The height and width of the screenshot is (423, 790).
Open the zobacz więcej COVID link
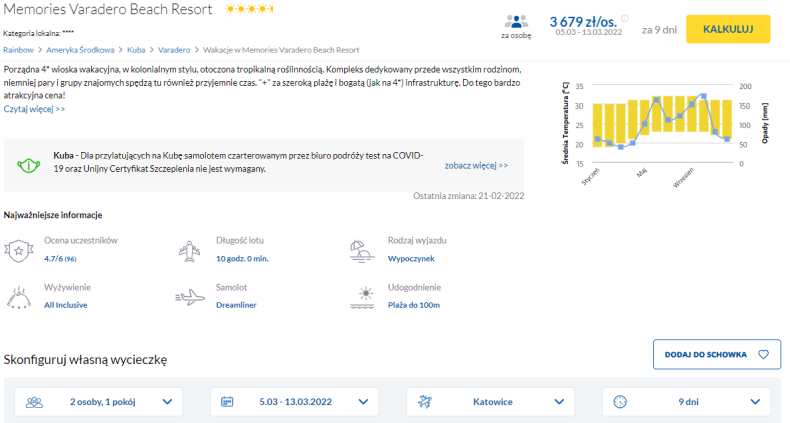pos(476,165)
